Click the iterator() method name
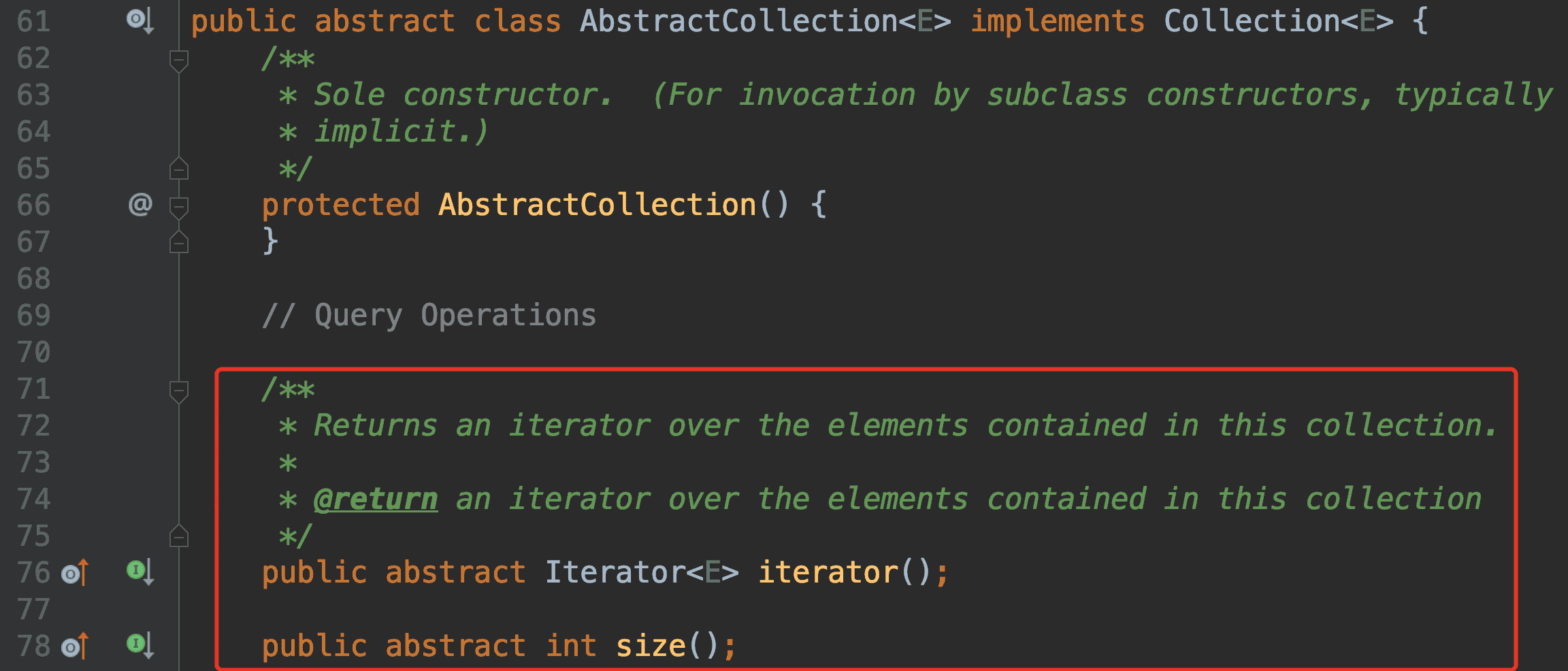This screenshot has height=671, width=1568. click(828, 572)
